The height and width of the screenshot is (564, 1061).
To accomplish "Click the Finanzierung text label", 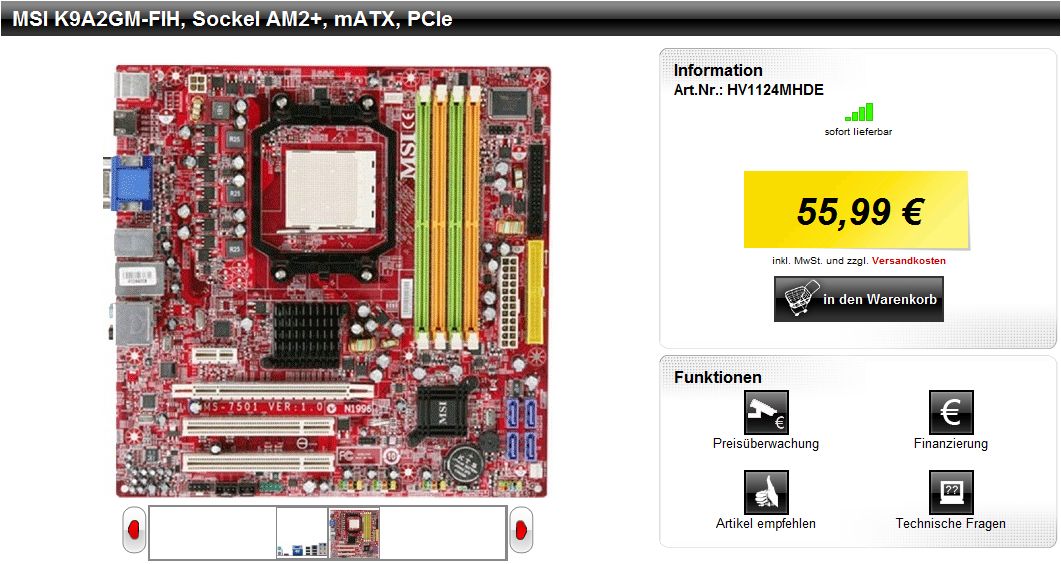I will pyautogui.click(x=951, y=444).
